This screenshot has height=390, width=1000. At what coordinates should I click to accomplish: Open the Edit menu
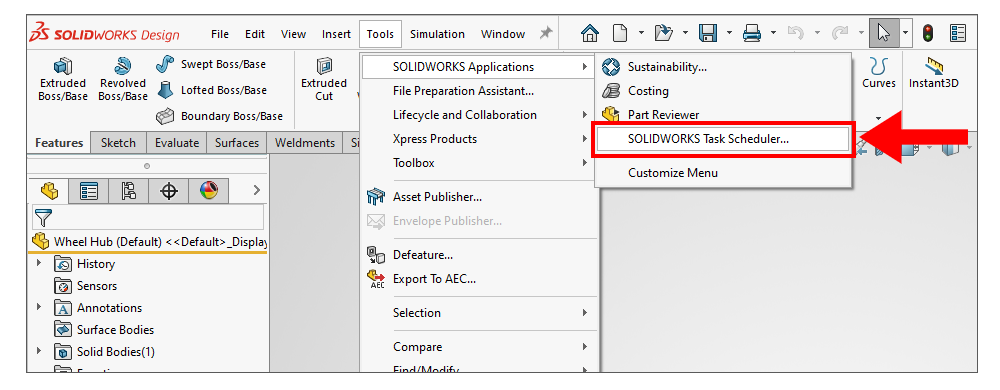[x=255, y=34]
